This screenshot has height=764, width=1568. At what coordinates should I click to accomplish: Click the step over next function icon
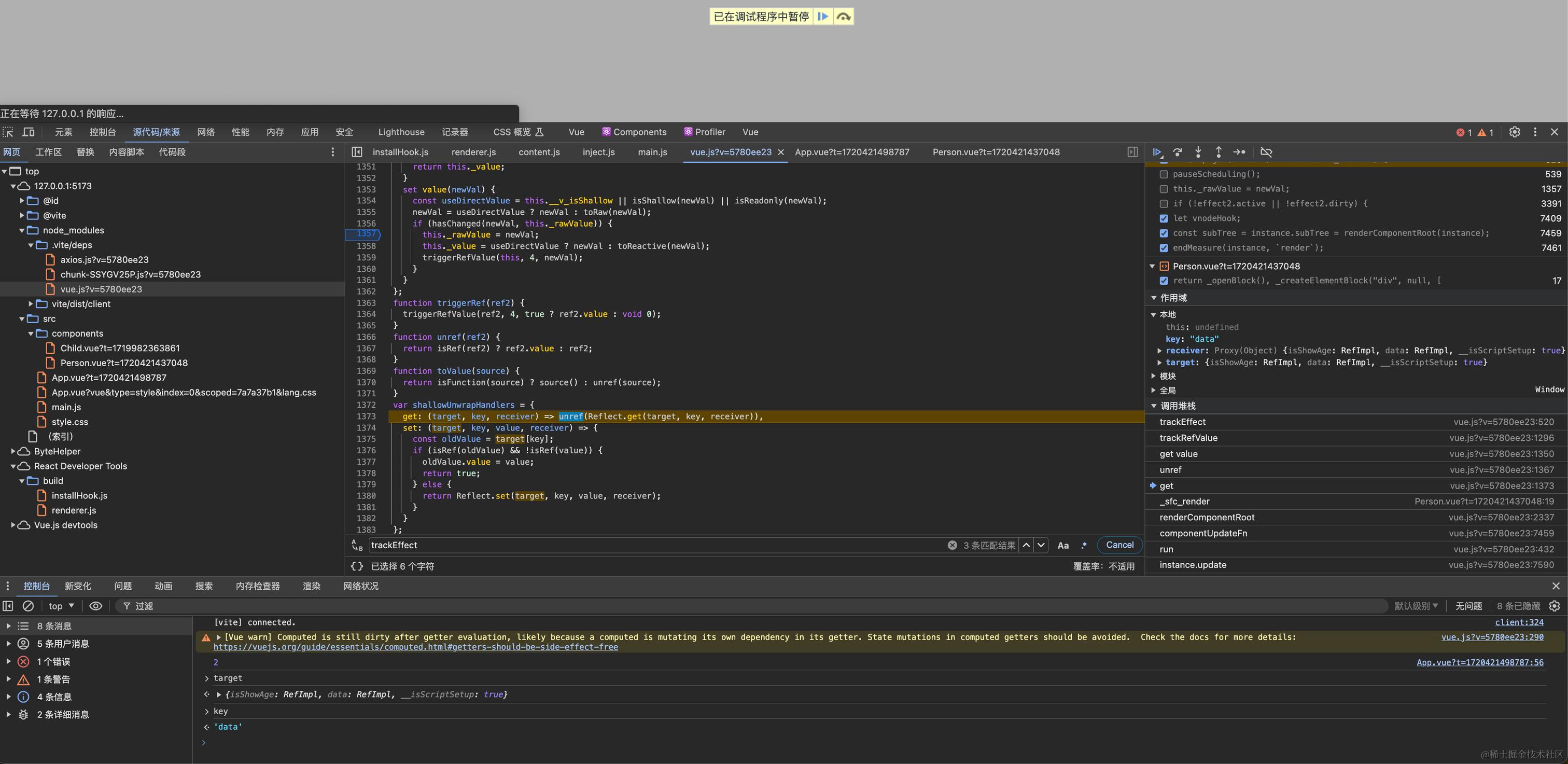(1178, 152)
